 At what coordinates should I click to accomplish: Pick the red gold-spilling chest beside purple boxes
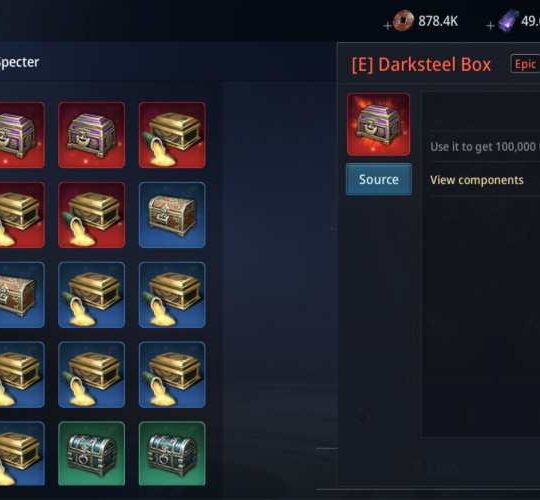pyautogui.click(x=172, y=135)
